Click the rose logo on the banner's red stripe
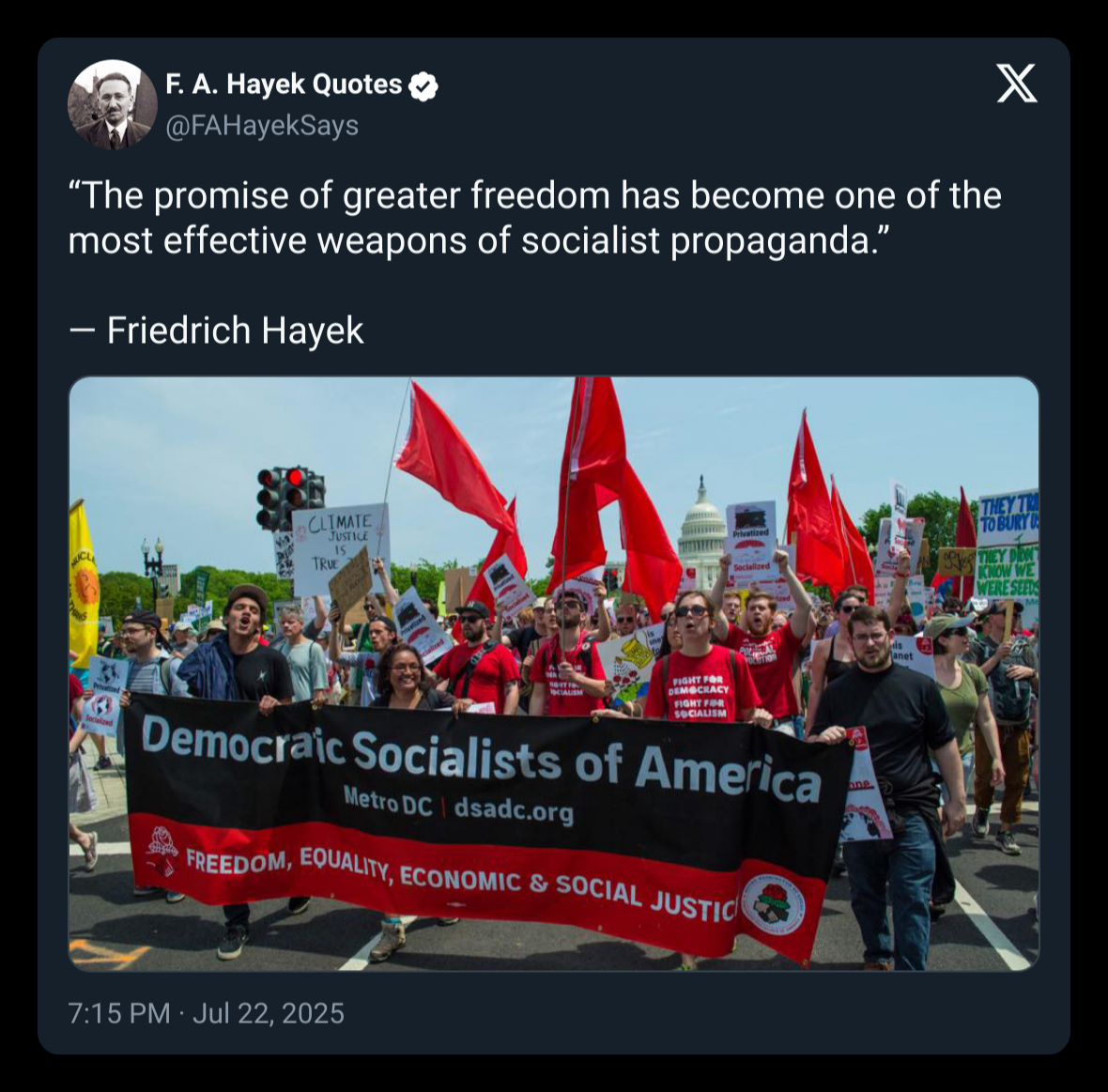The height and width of the screenshot is (1092, 1108). tap(162, 850)
